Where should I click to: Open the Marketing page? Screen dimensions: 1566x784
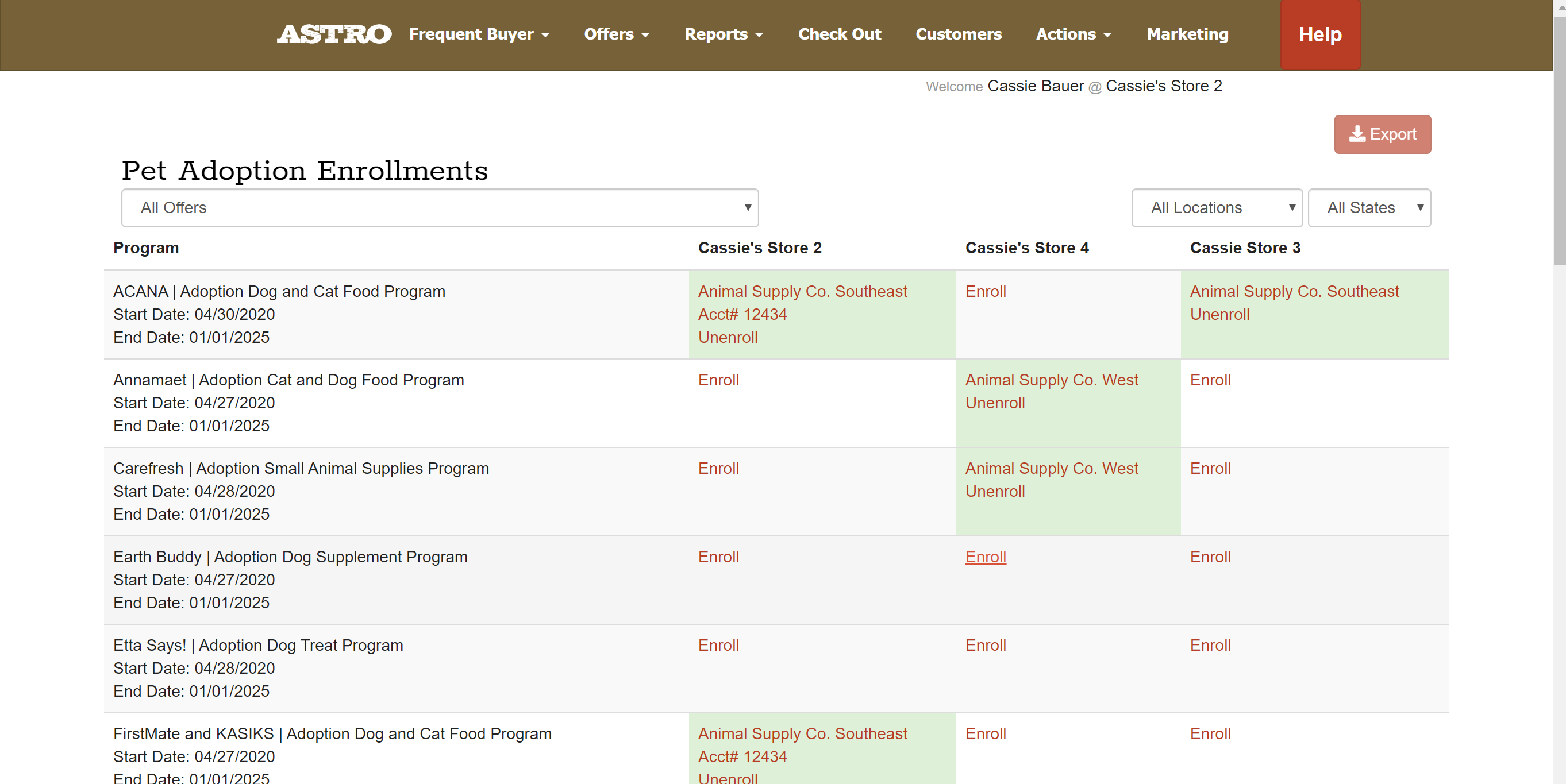point(1187,34)
